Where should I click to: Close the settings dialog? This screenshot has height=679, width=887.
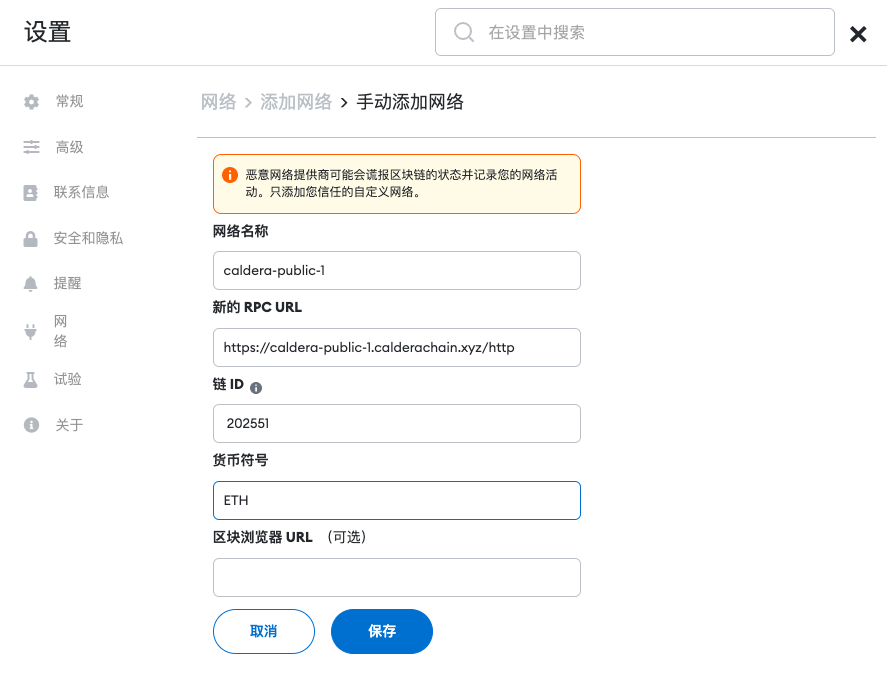pos(858,33)
